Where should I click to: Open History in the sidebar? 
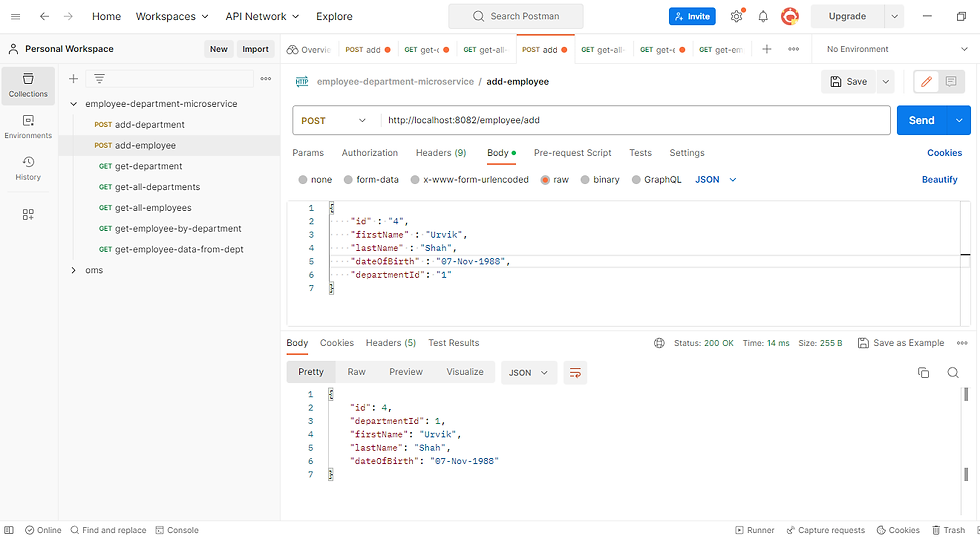28,169
